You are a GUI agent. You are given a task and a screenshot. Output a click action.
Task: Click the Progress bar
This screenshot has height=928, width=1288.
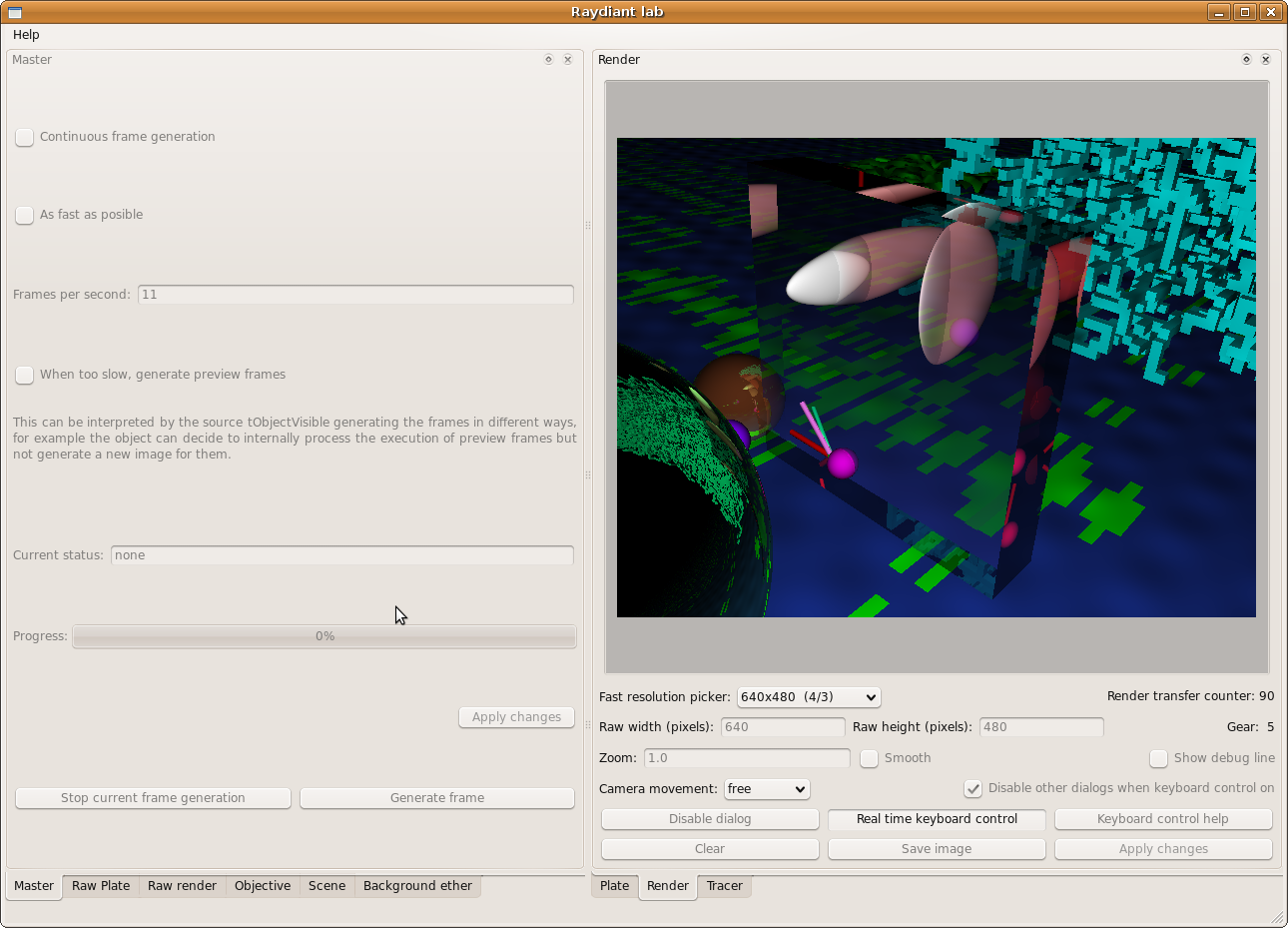[x=324, y=636]
